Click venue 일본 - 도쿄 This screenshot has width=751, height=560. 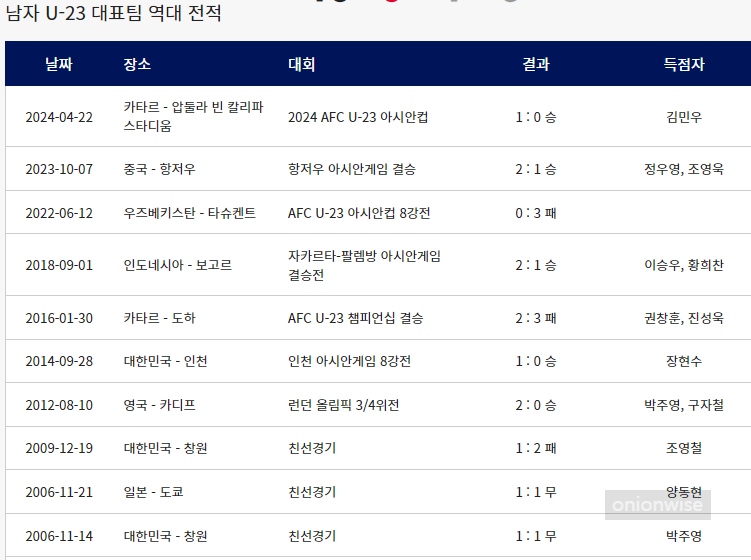click(153, 492)
